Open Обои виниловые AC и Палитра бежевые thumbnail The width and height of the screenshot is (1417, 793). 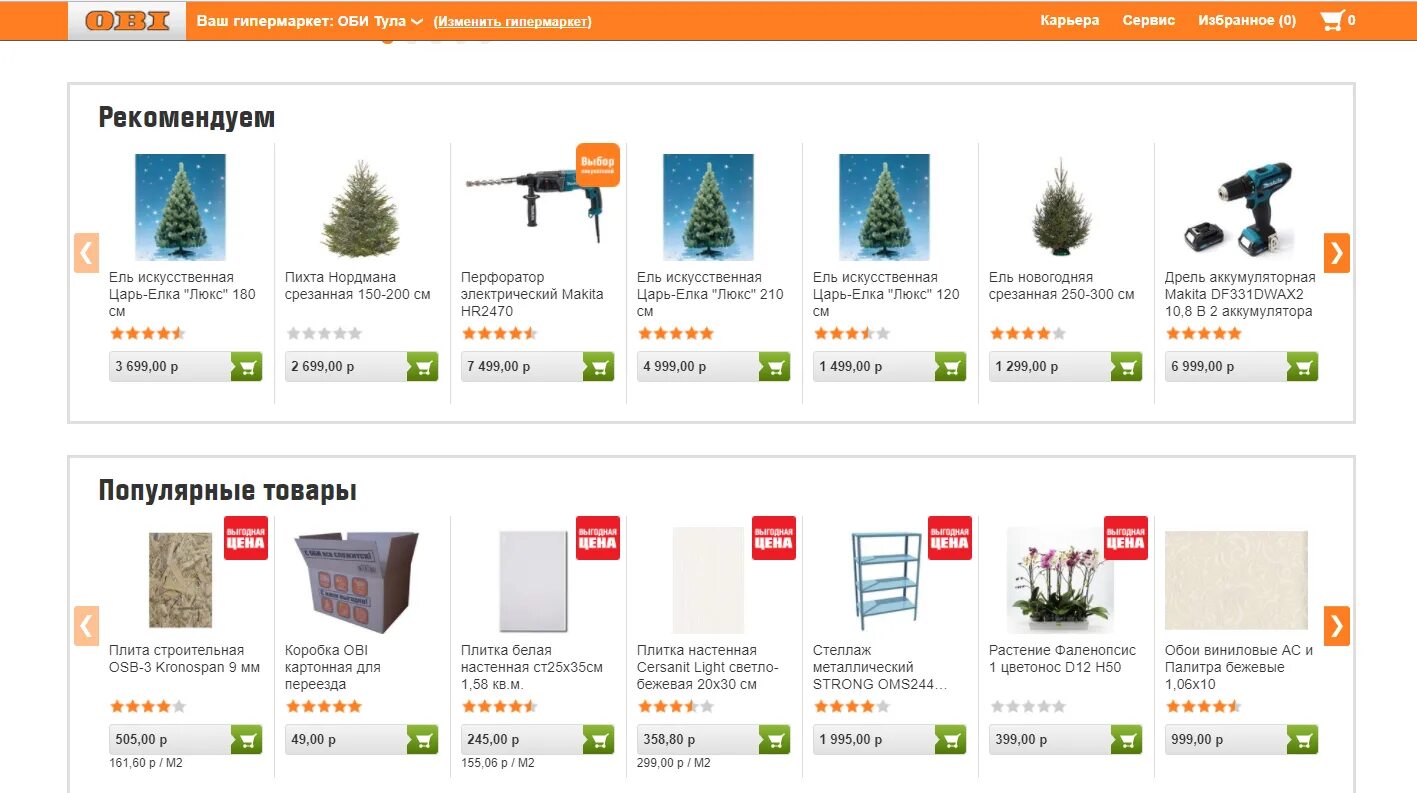click(1236, 580)
